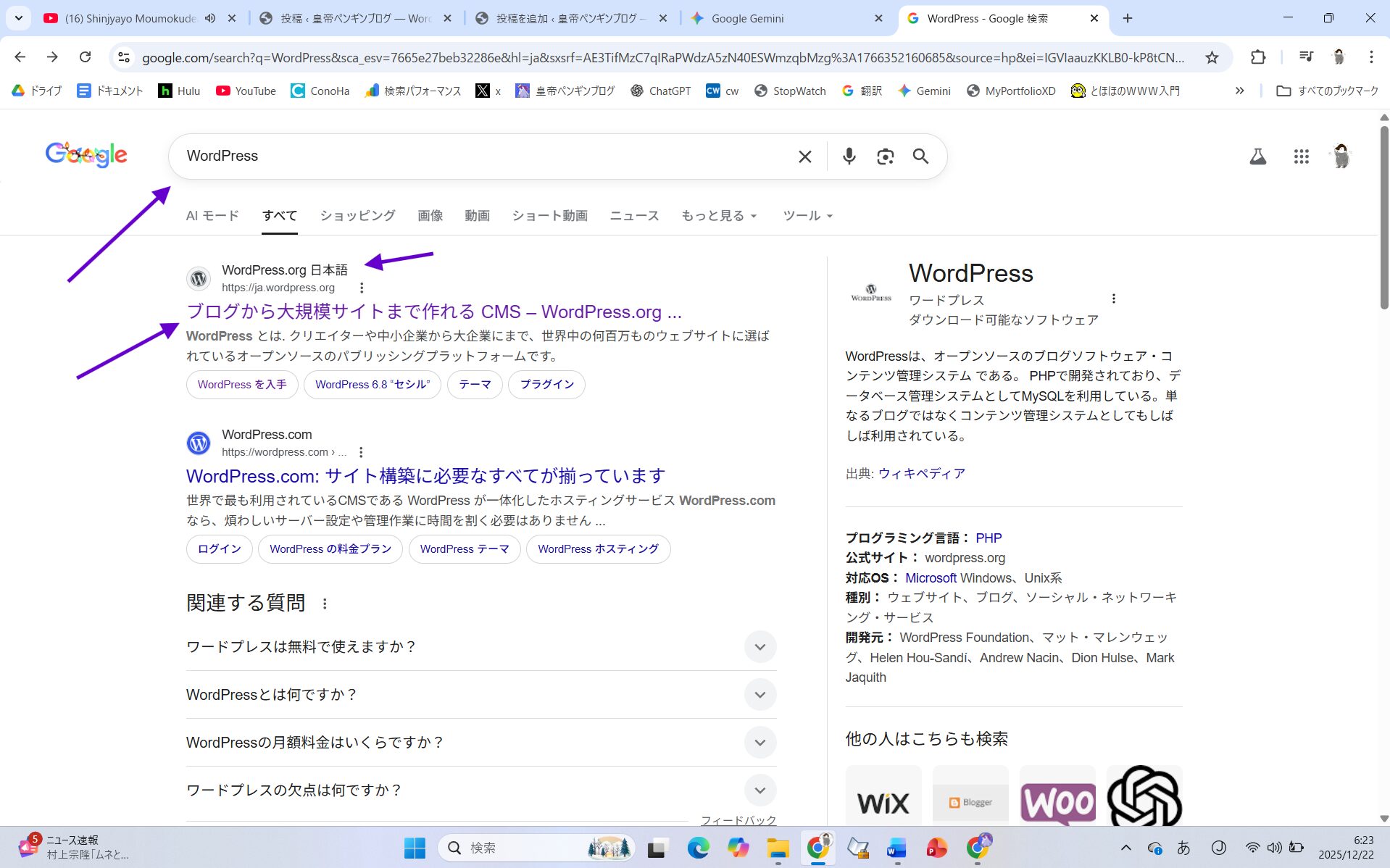Open Search Labs flask icon
The image size is (1390, 868).
pyautogui.click(x=1257, y=157)
